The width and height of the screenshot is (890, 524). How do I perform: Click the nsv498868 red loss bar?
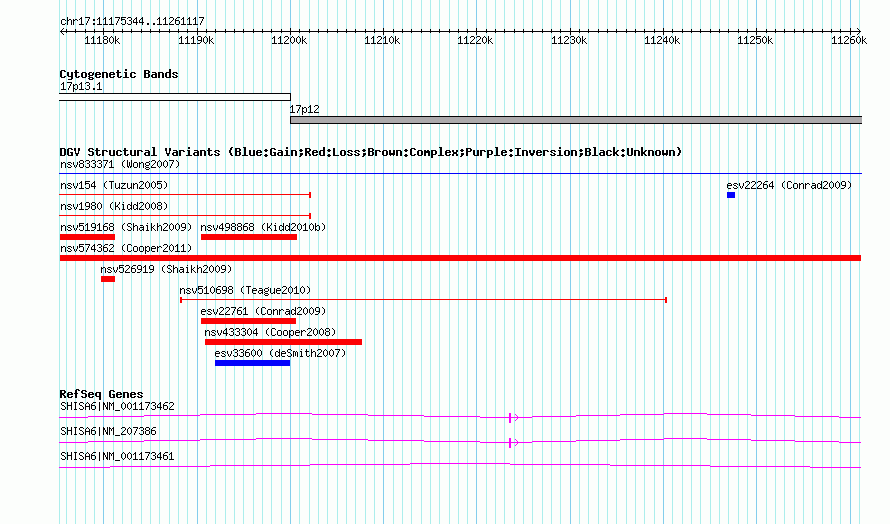tap(249, 237)
